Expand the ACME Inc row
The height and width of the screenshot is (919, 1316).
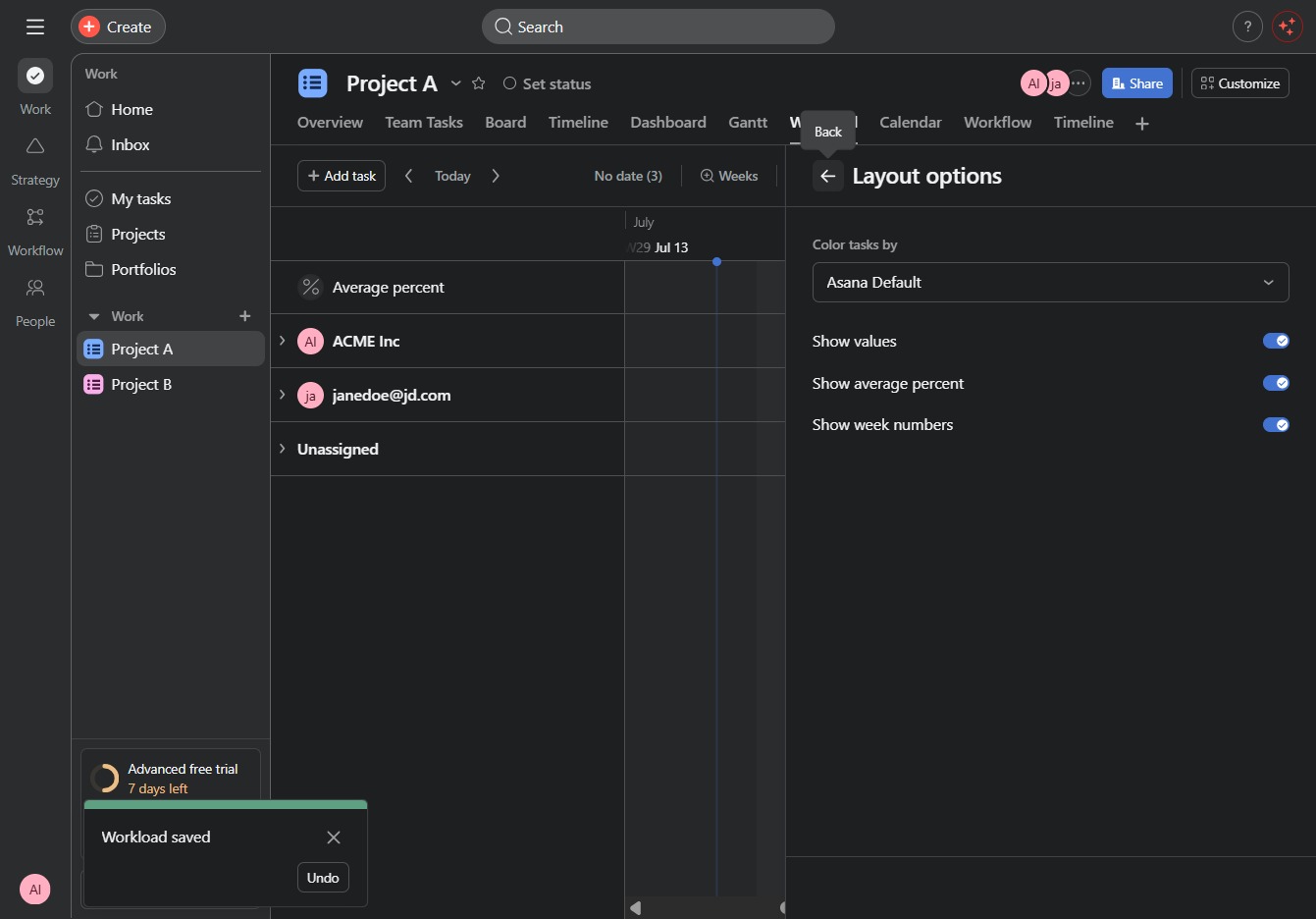point(283,341)
